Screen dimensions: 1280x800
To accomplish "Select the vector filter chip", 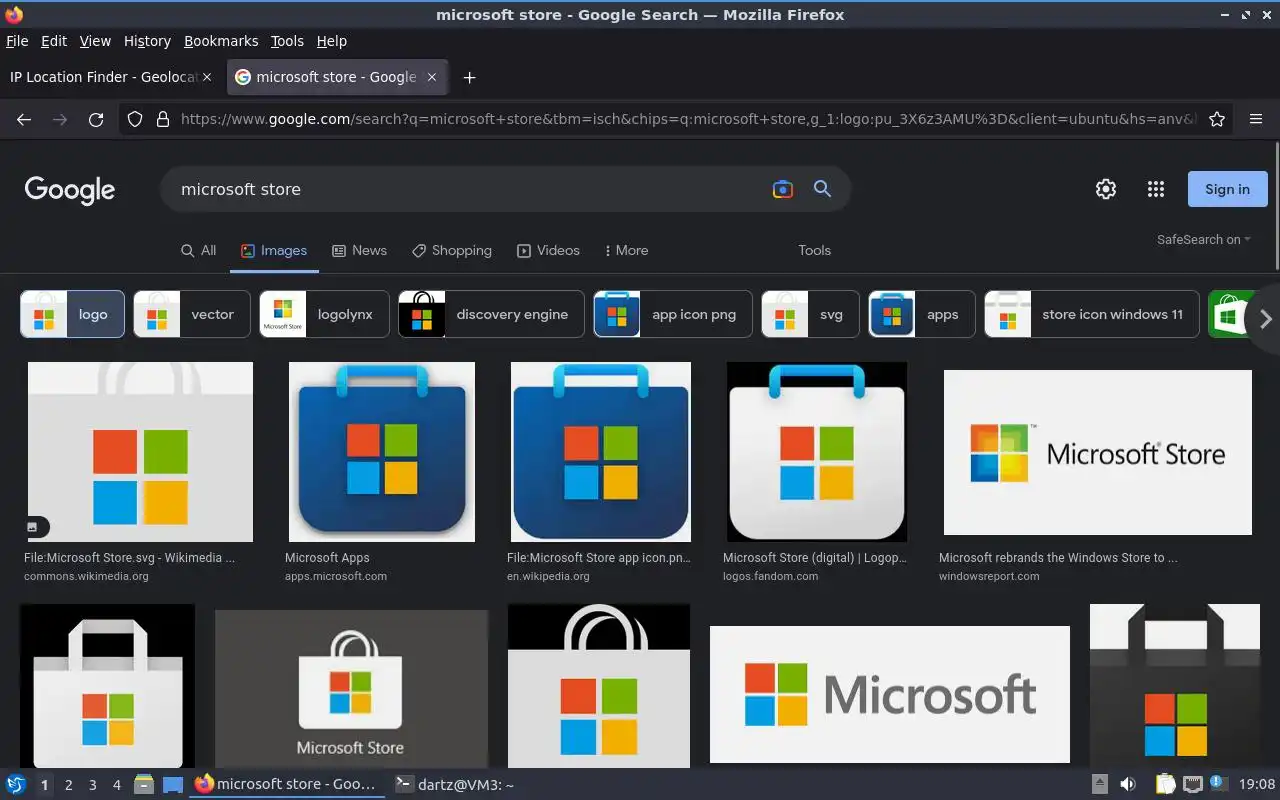I will tap(192, 314).
